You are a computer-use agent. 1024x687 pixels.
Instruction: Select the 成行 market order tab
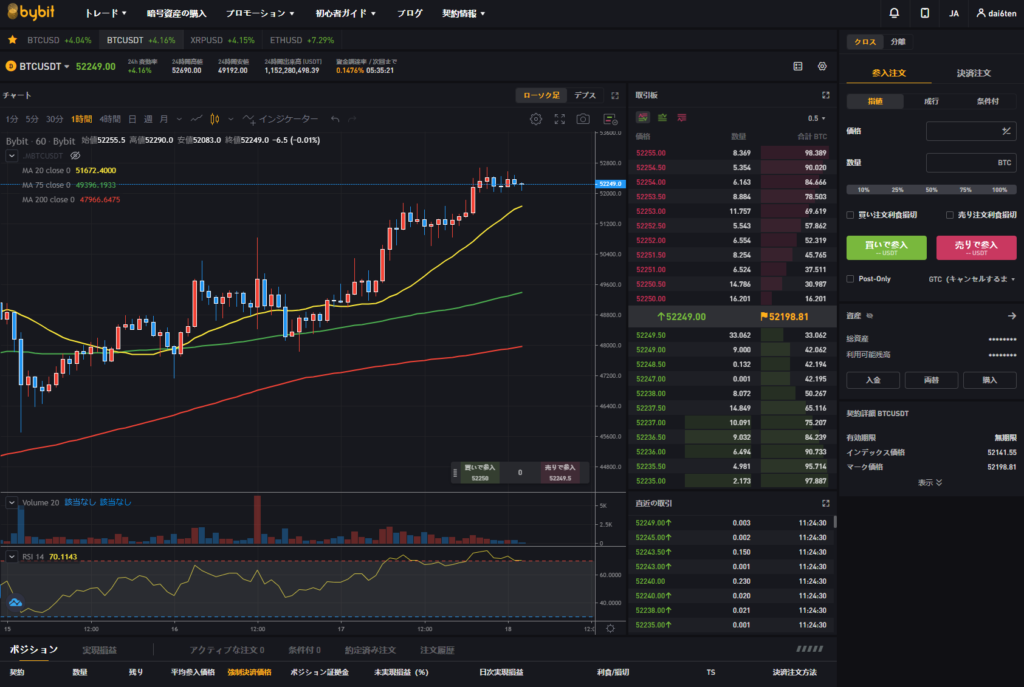[931, 101]
